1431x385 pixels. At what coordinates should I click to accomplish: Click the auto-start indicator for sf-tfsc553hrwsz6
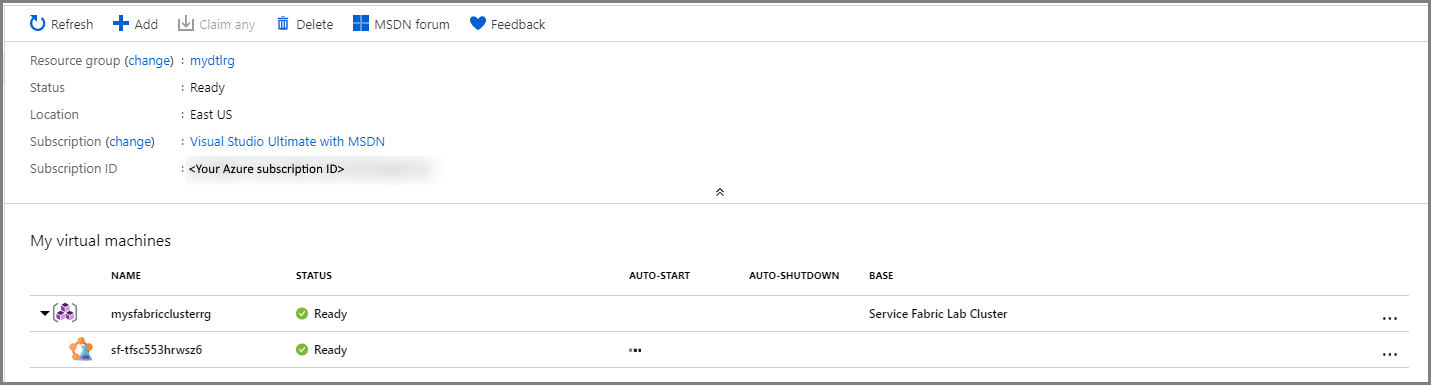635,351
